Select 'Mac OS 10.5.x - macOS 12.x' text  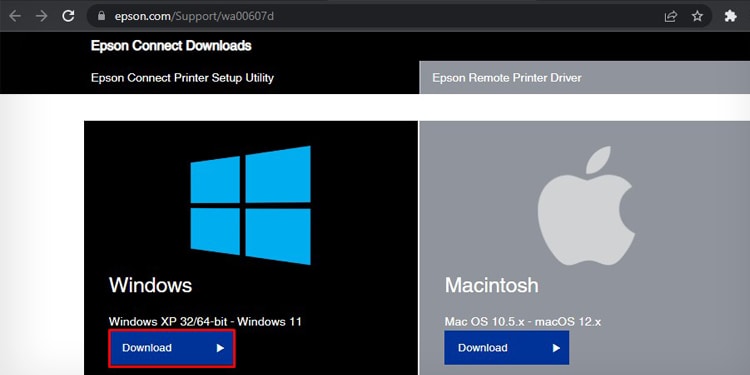(x=523, y=321)
